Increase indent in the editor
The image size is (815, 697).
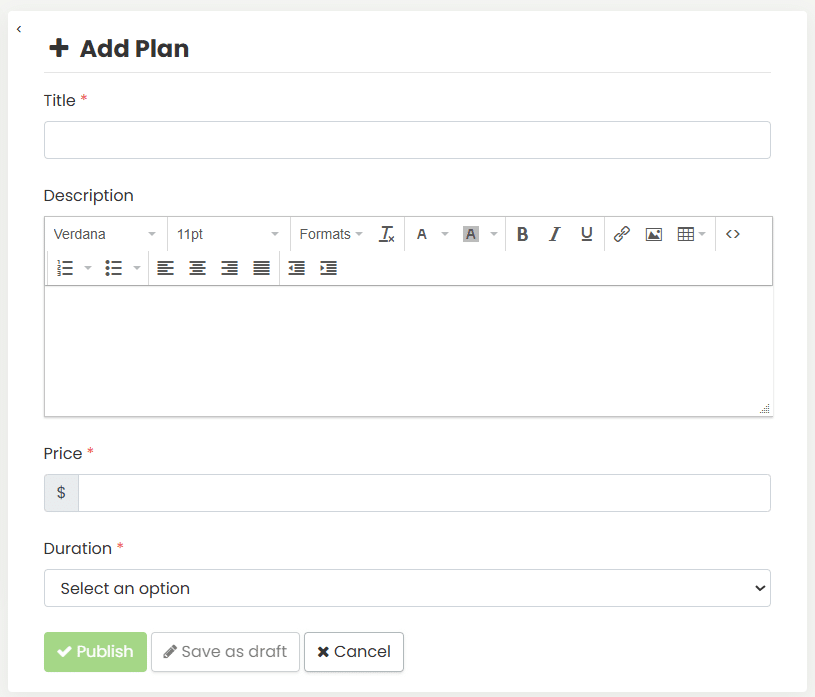[328, 268]
